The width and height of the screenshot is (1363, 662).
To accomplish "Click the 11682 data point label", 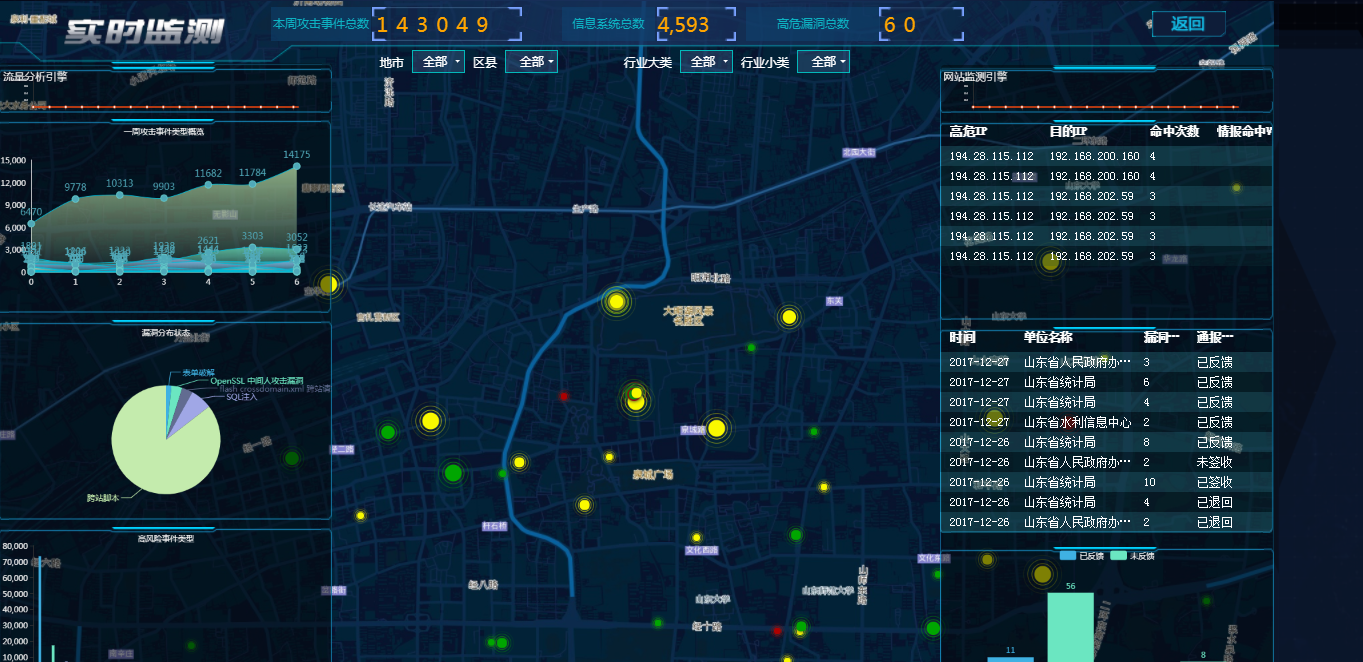I will 208,173.
